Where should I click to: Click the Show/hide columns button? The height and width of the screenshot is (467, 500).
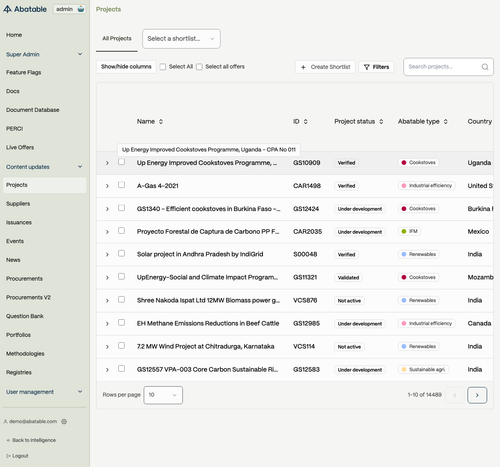point(126,67)
